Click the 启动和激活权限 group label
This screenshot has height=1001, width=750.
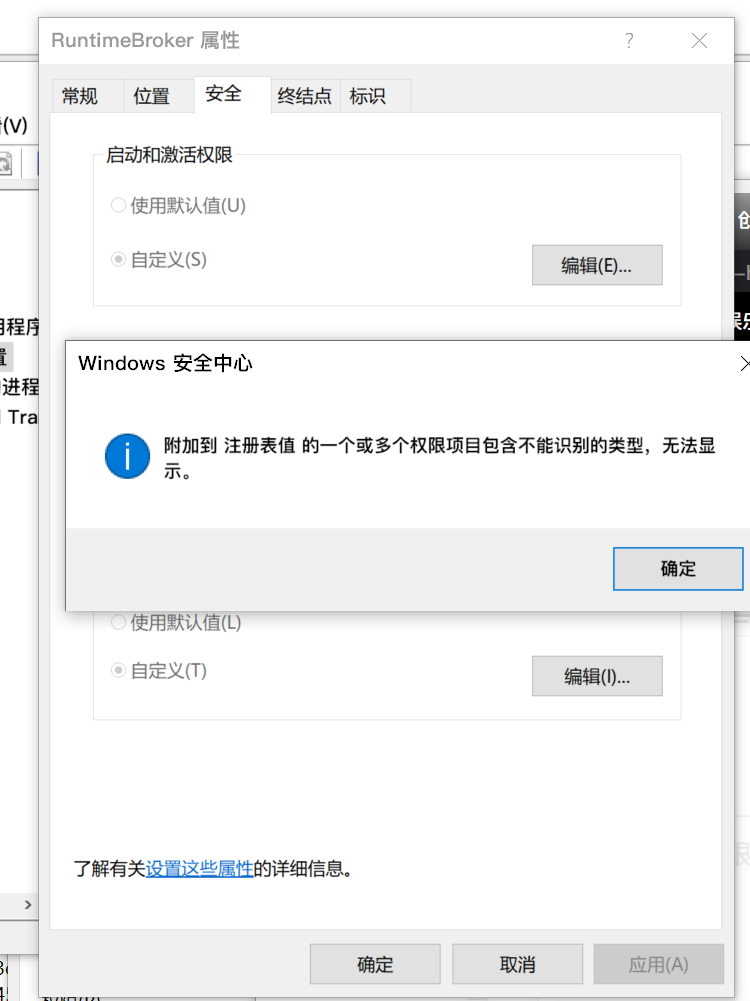tap(169, 155)
